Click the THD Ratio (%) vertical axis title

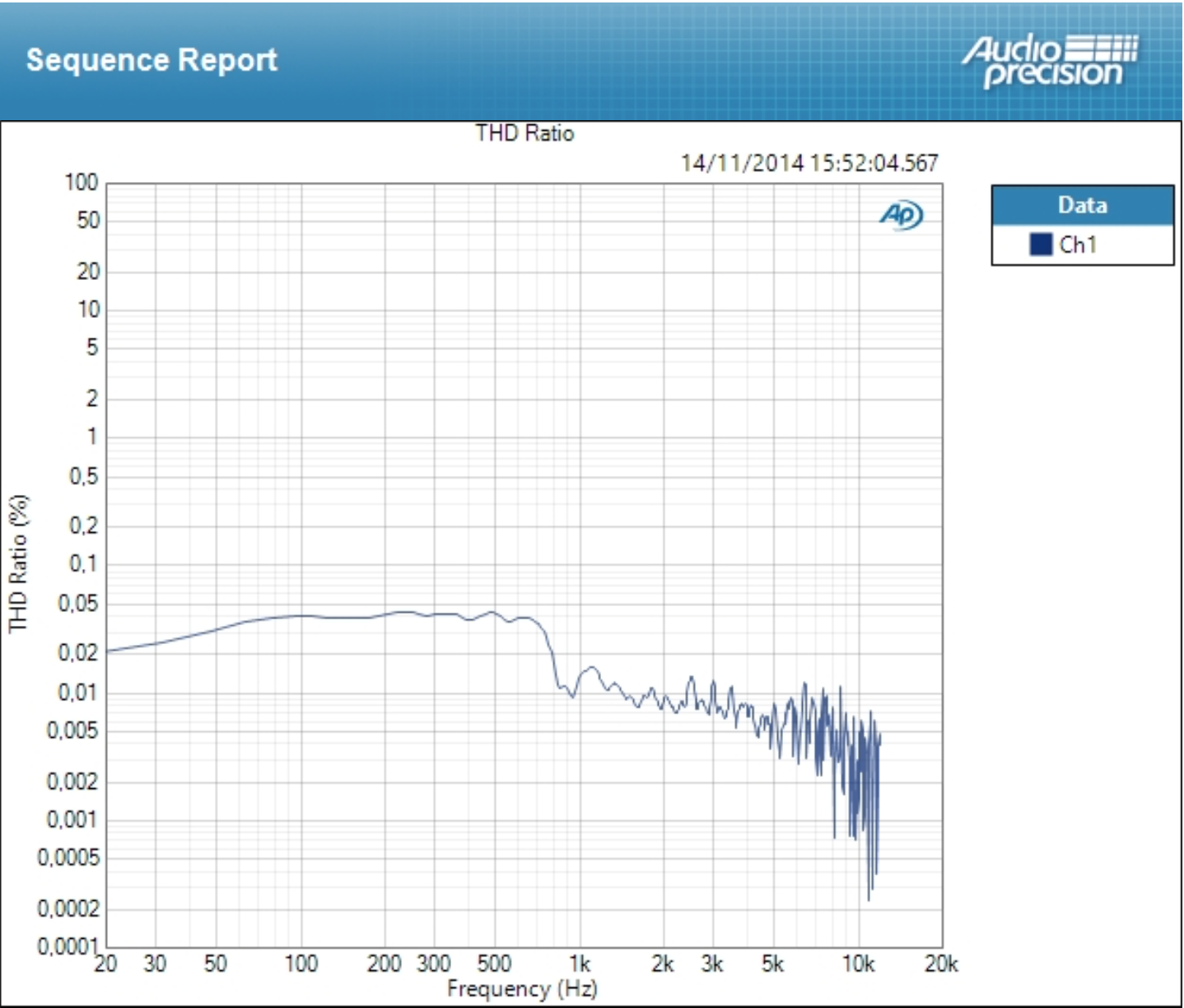coord(18,563)
